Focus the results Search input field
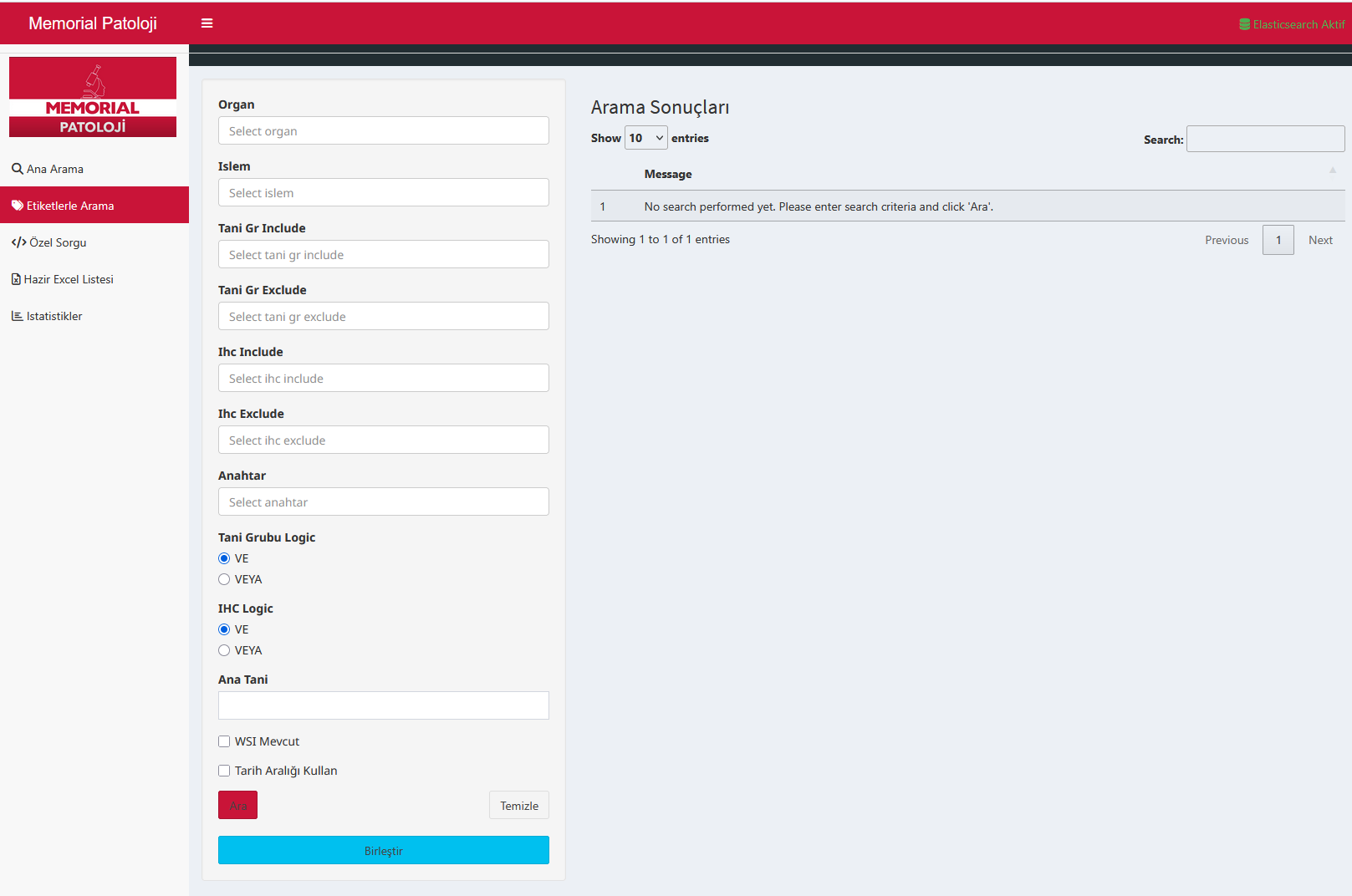The image size is (1352, 896). pyautogui.click(x=1265, y=139)
